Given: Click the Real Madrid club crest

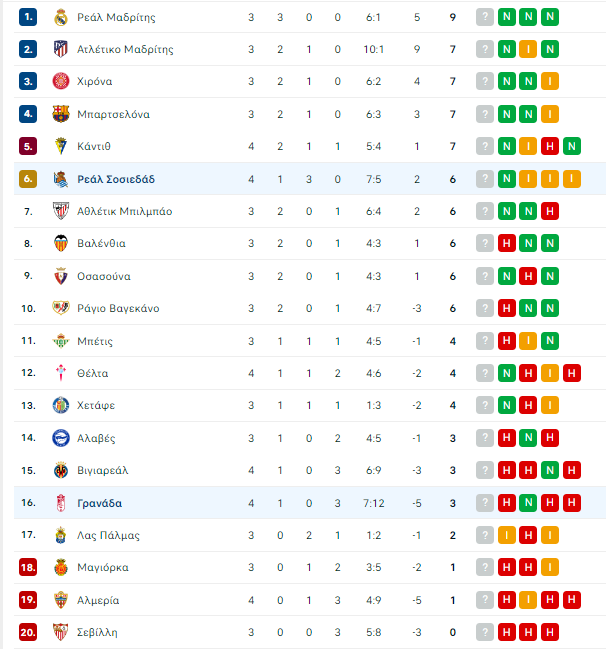Looking at the screenshot, I should click(x=61, y=17).
